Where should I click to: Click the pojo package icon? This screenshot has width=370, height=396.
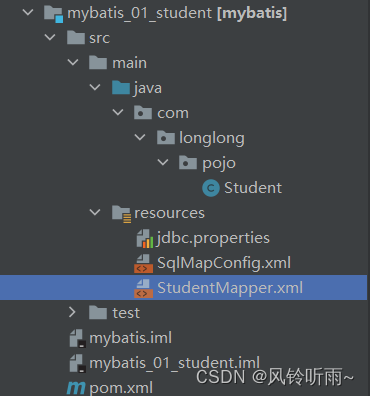tap(188, 163)
